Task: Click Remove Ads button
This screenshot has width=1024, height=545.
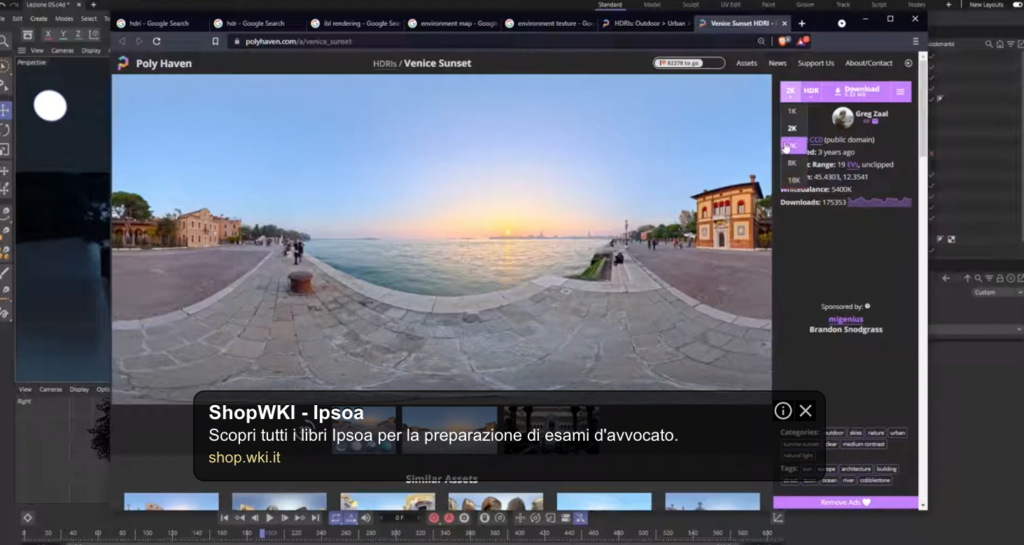Action: coord(845,502)
